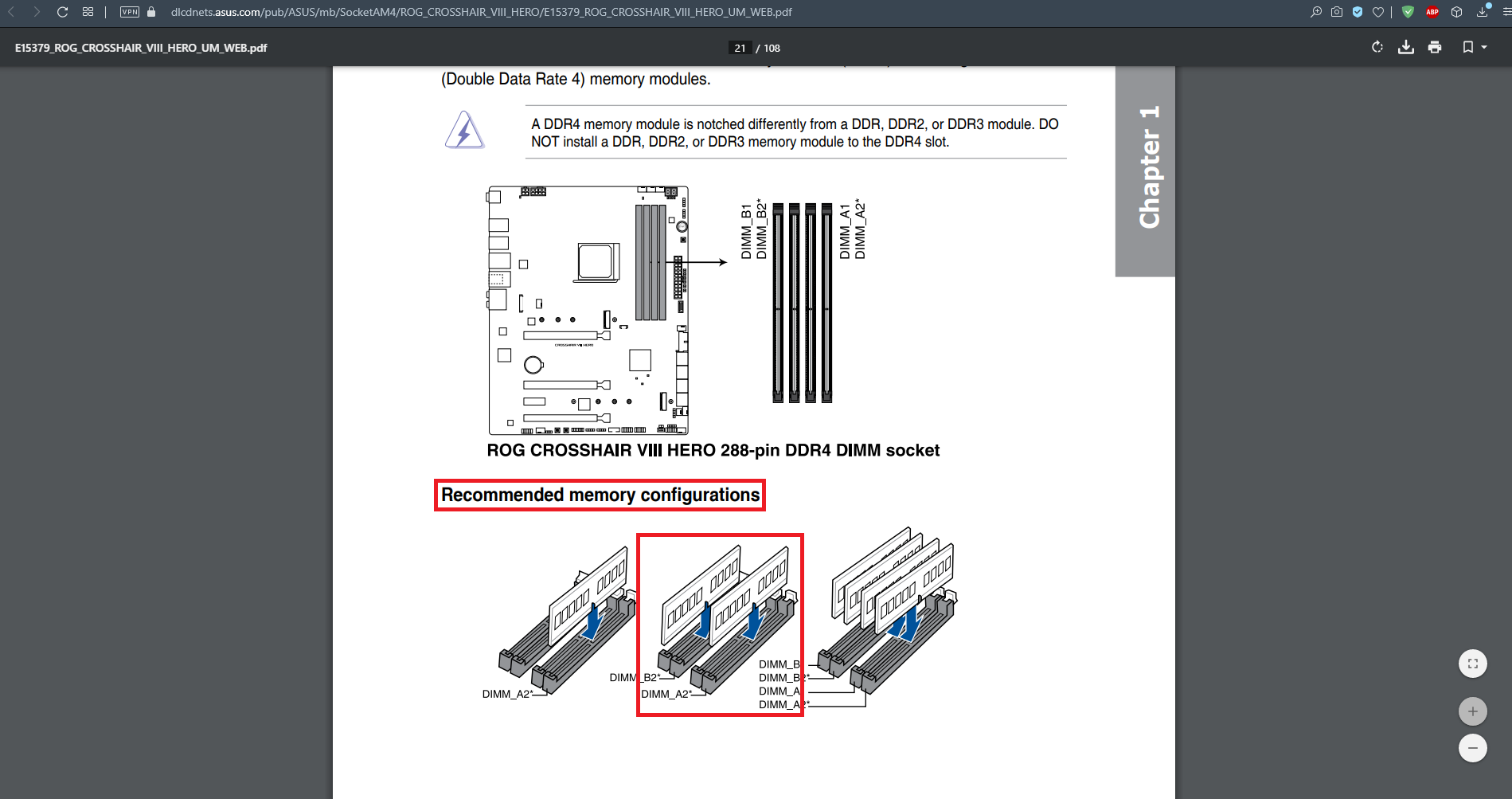Add page to bookmarks with heart icon
The width and height of the screenshot is (1512, 799).
(x=1378, y=12)
